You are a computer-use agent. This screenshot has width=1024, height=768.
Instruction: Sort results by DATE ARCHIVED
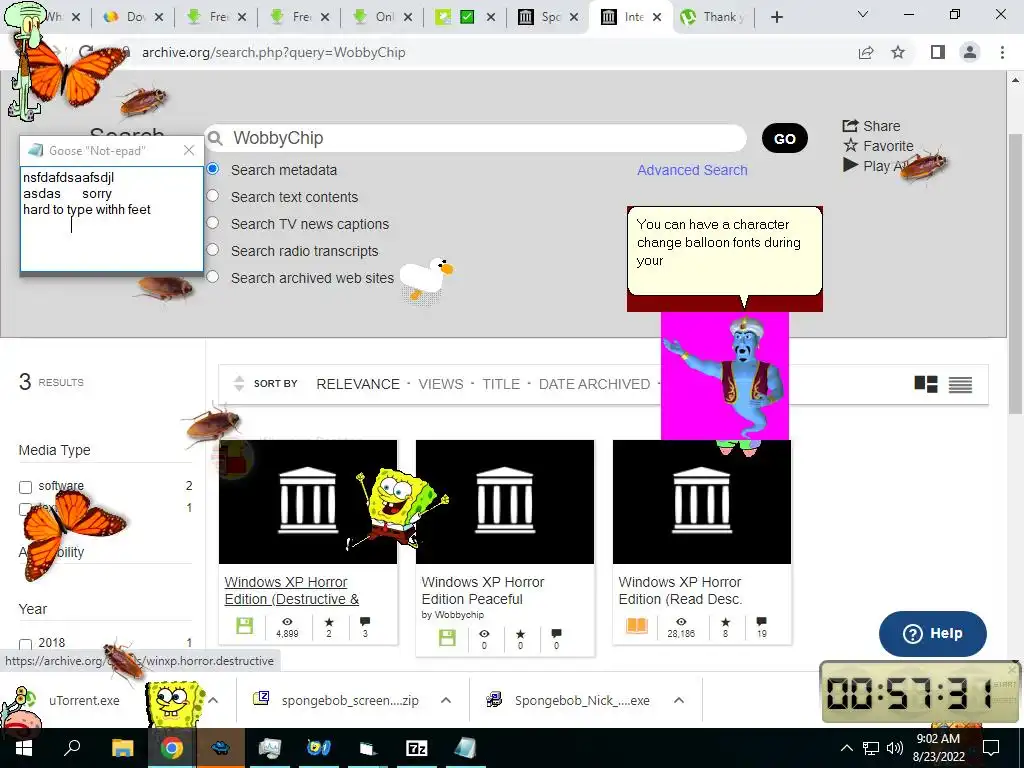tap(594, 384)
